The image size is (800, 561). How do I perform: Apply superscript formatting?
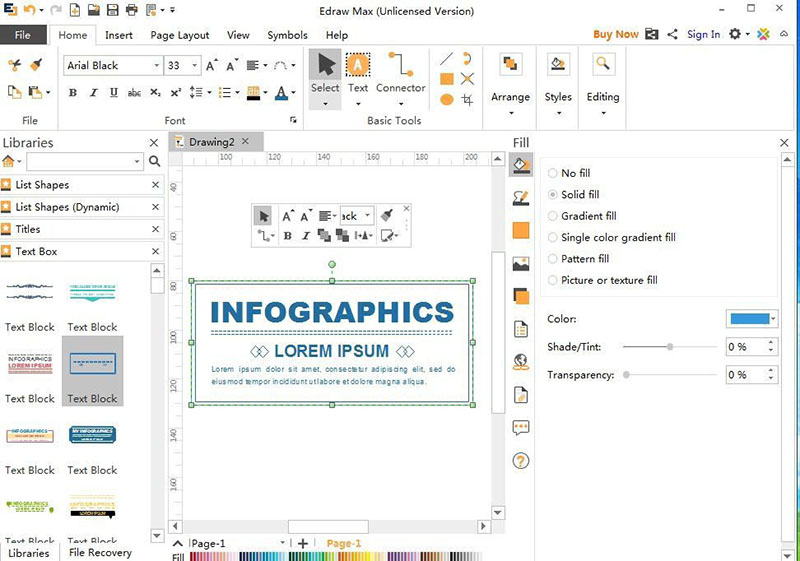[x=176, y=92]
